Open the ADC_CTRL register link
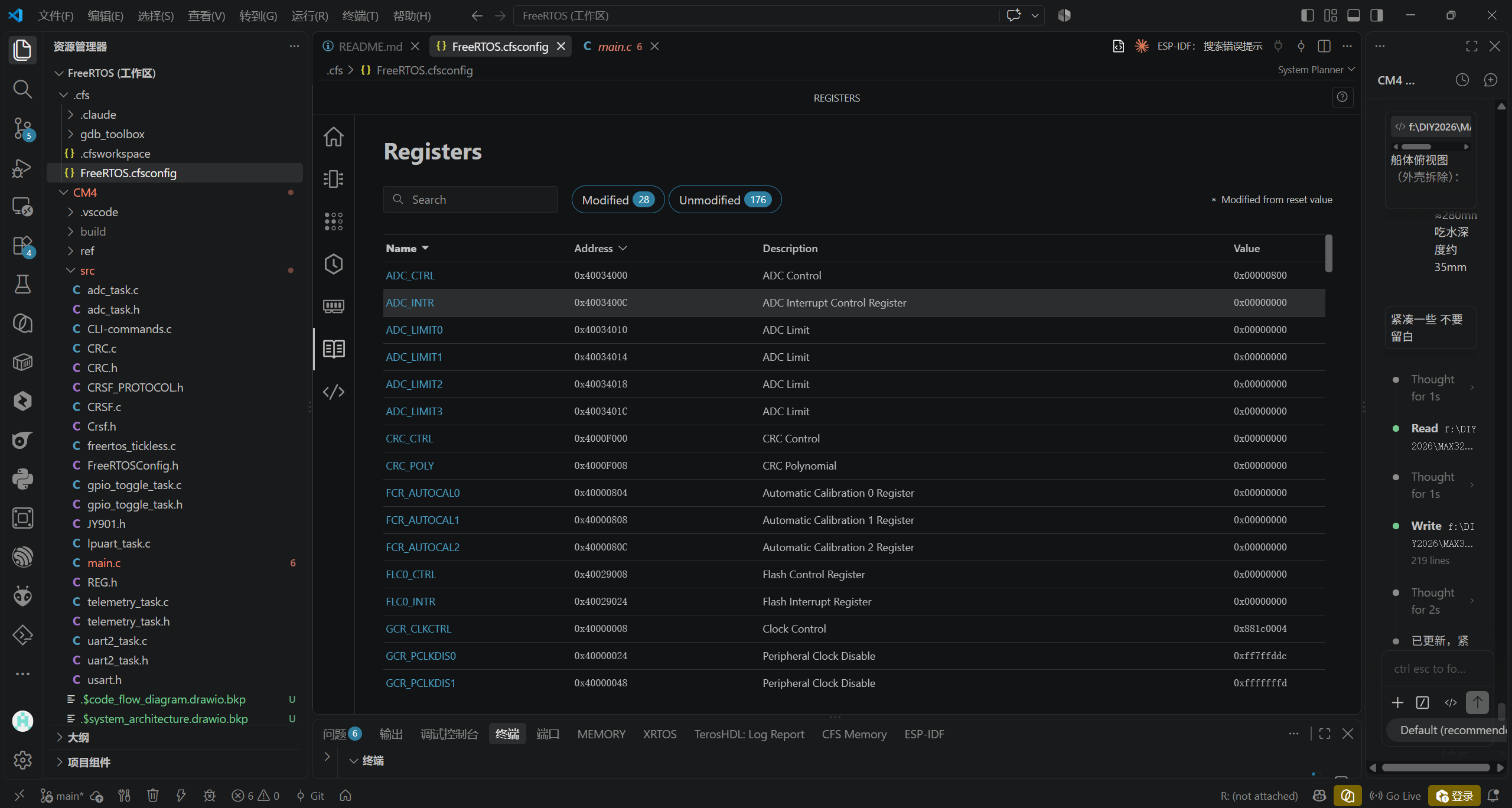The height and width of the screenshot is (808, 1512). [x=410, y=275]
